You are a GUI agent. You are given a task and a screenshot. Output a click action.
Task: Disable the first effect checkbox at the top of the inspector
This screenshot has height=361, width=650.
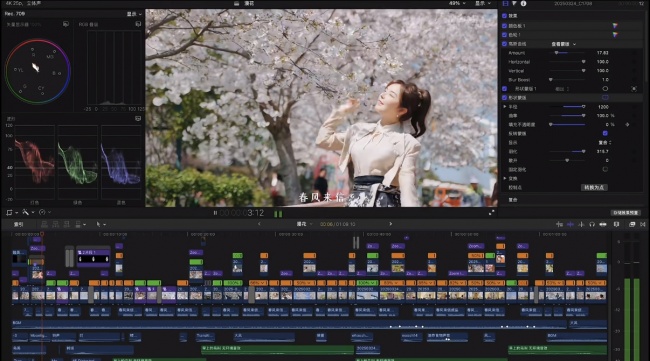[x=504, y=16]
